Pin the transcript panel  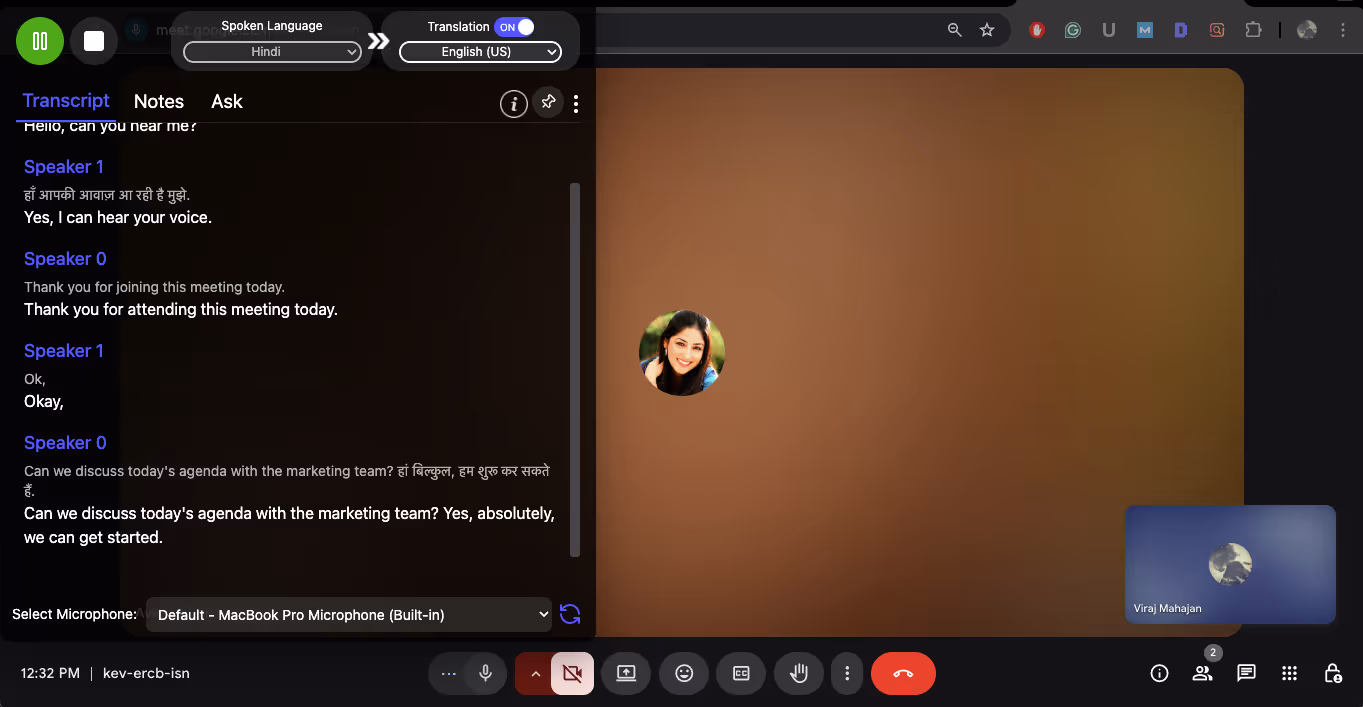pos(548,102)
